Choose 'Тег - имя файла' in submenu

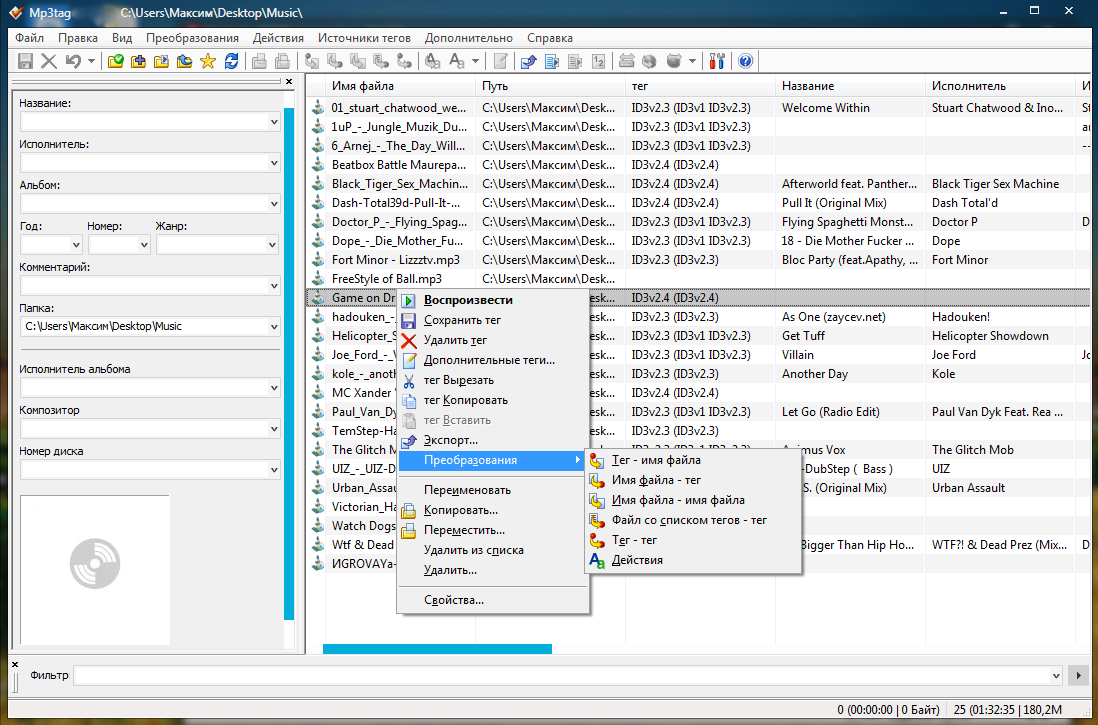click(693, 460)
